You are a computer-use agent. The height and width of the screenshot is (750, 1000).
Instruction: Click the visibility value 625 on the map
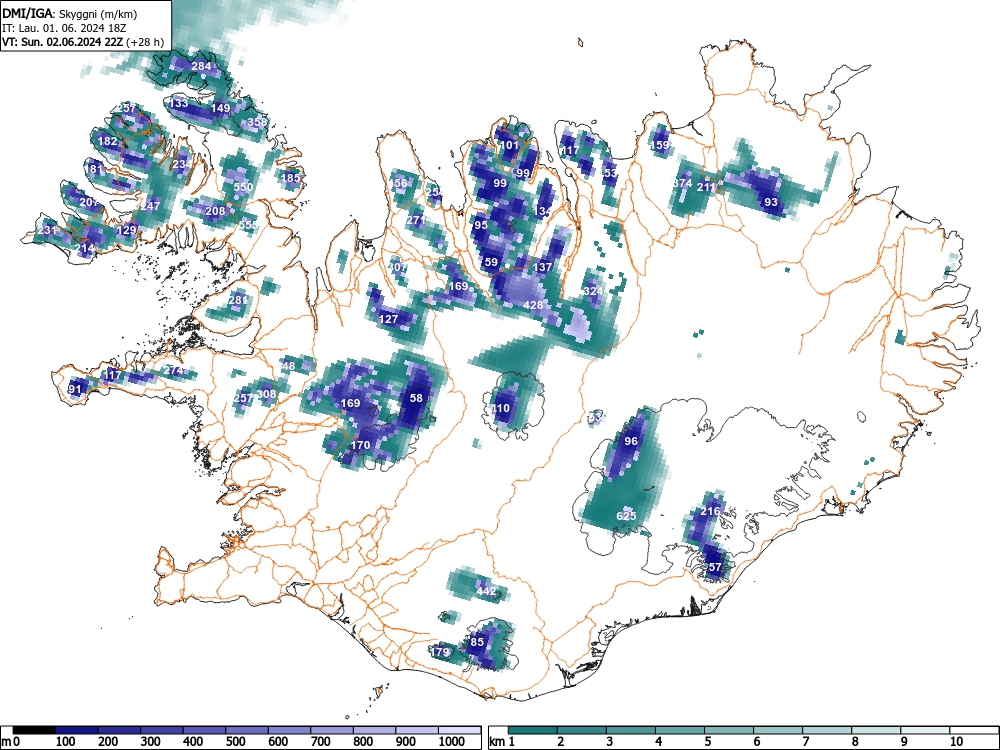(x=626, y=515)
